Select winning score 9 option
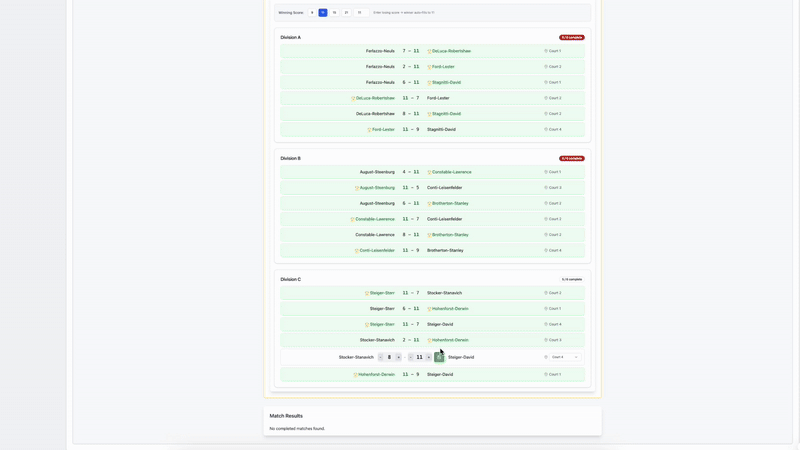Screen dimensions: 800x450 tap(312, 13)
